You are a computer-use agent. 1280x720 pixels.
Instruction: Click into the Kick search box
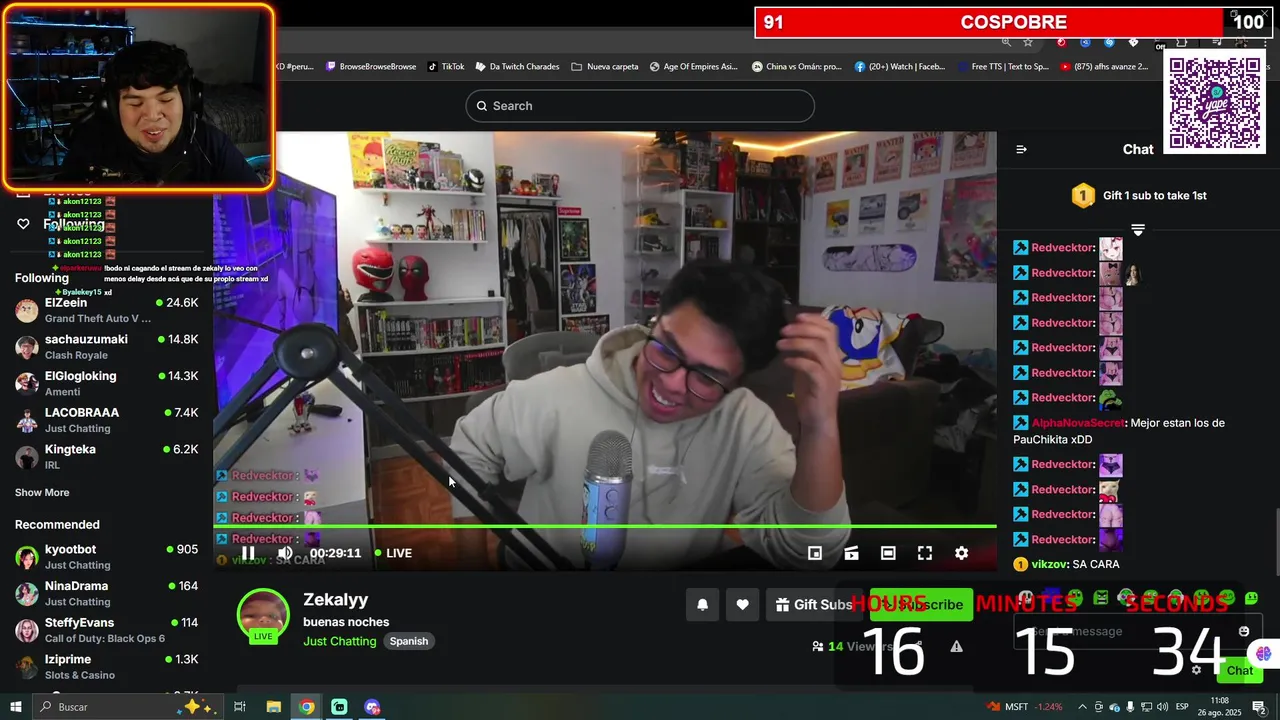(640, 106)
